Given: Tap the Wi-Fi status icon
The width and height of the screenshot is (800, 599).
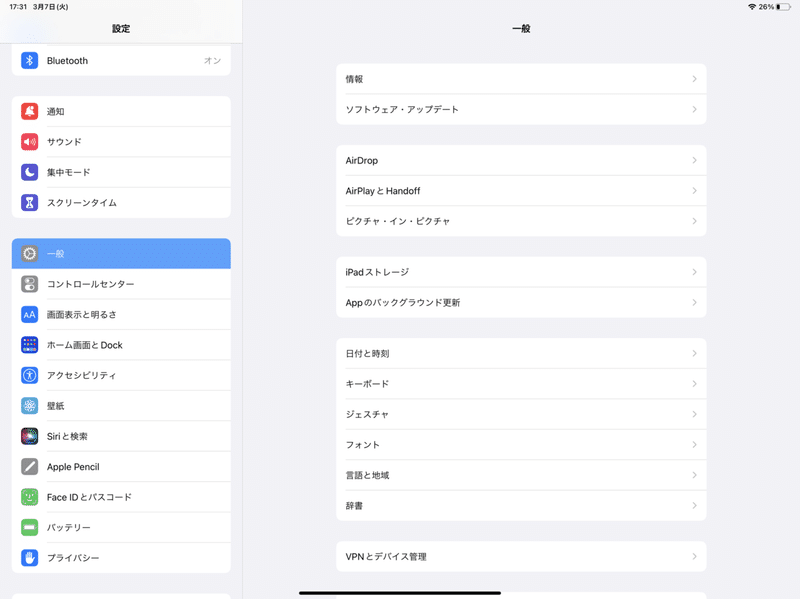Looking at the screenshot, I should (752, 7).
